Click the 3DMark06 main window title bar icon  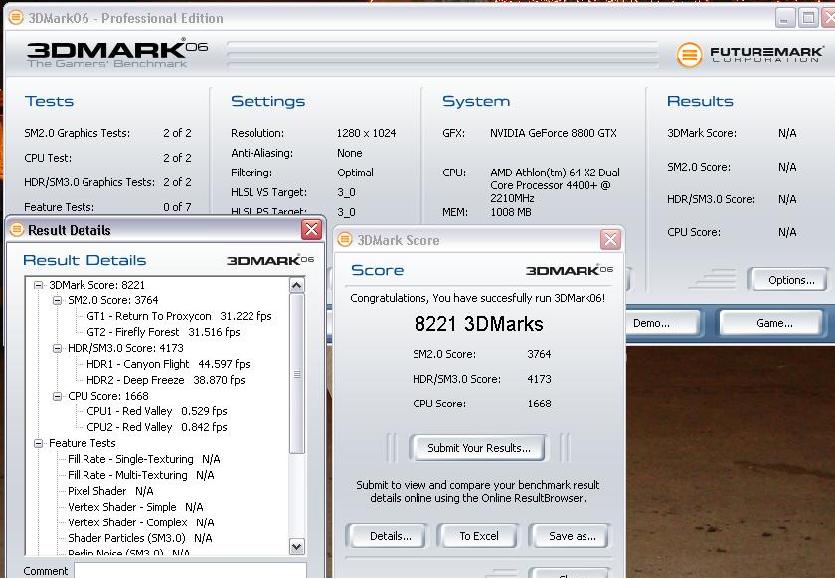(x=16, y=18)
